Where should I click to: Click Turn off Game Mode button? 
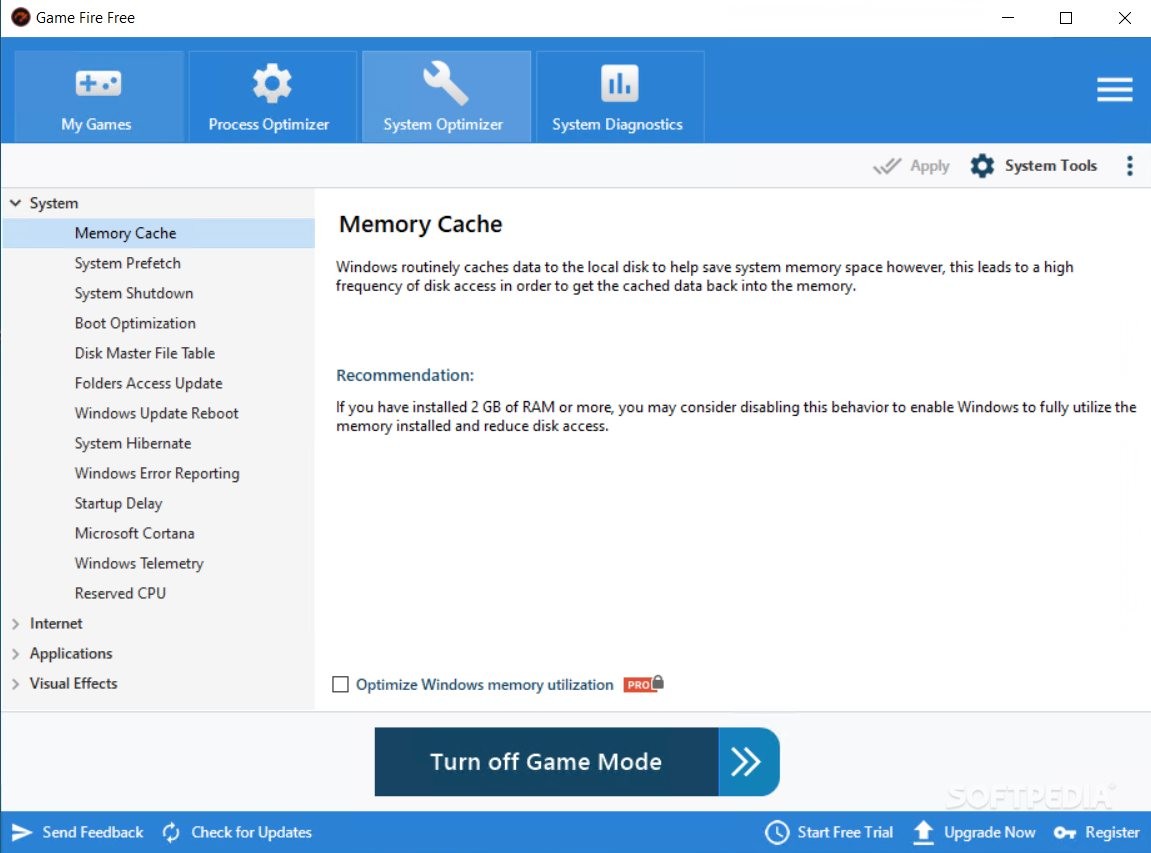coord(546,762)
